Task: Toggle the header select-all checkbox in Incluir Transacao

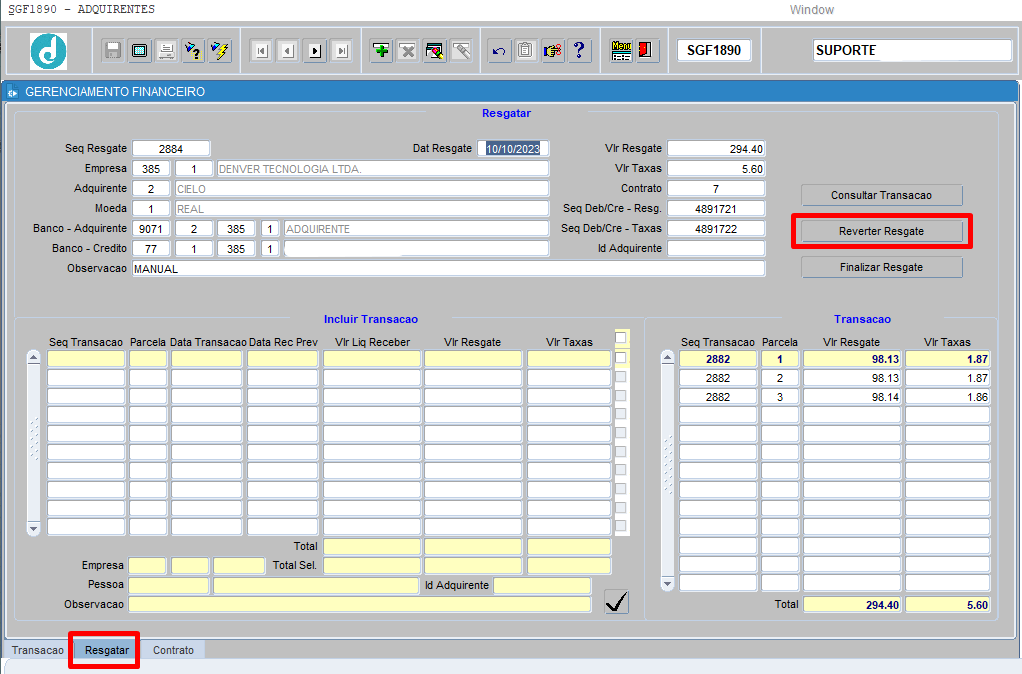Action: coord(620,338)
